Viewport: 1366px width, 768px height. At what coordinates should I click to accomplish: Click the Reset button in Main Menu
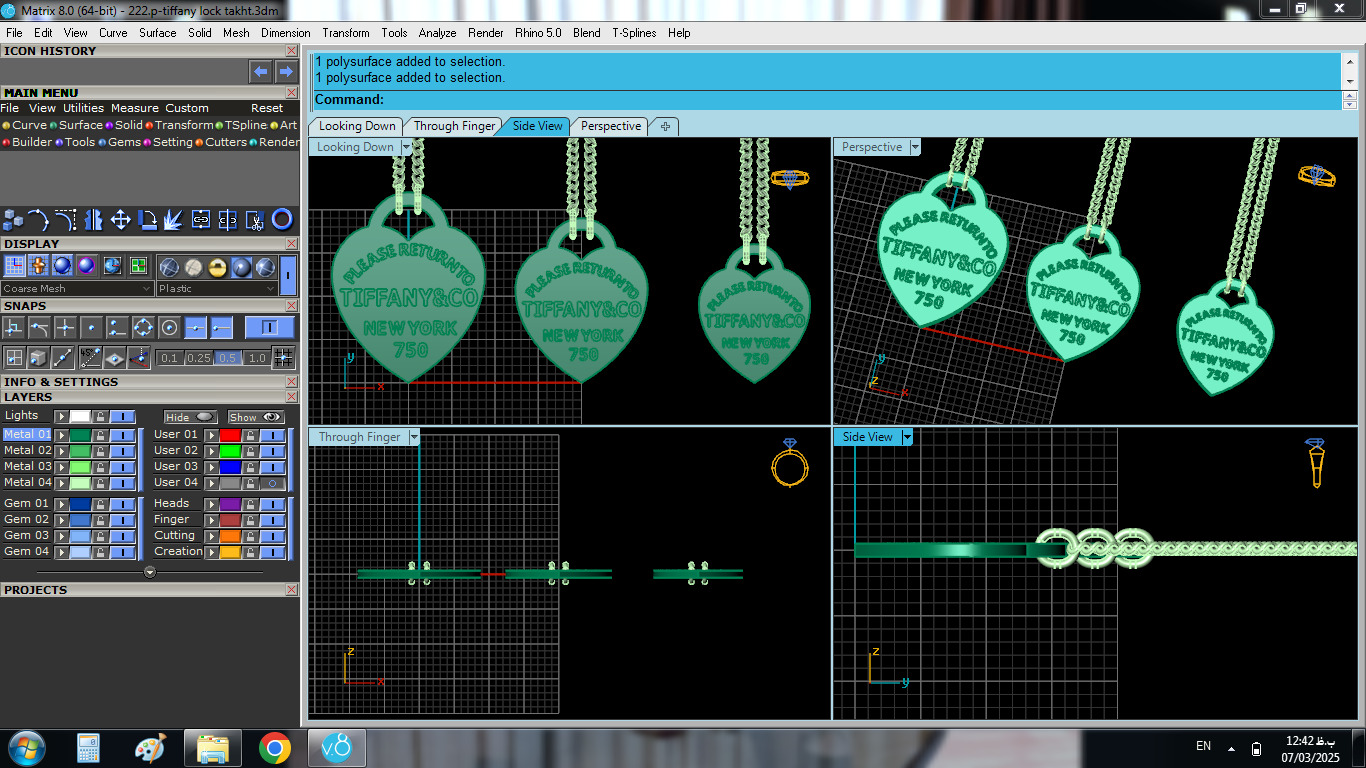click(x=267, y=108)
